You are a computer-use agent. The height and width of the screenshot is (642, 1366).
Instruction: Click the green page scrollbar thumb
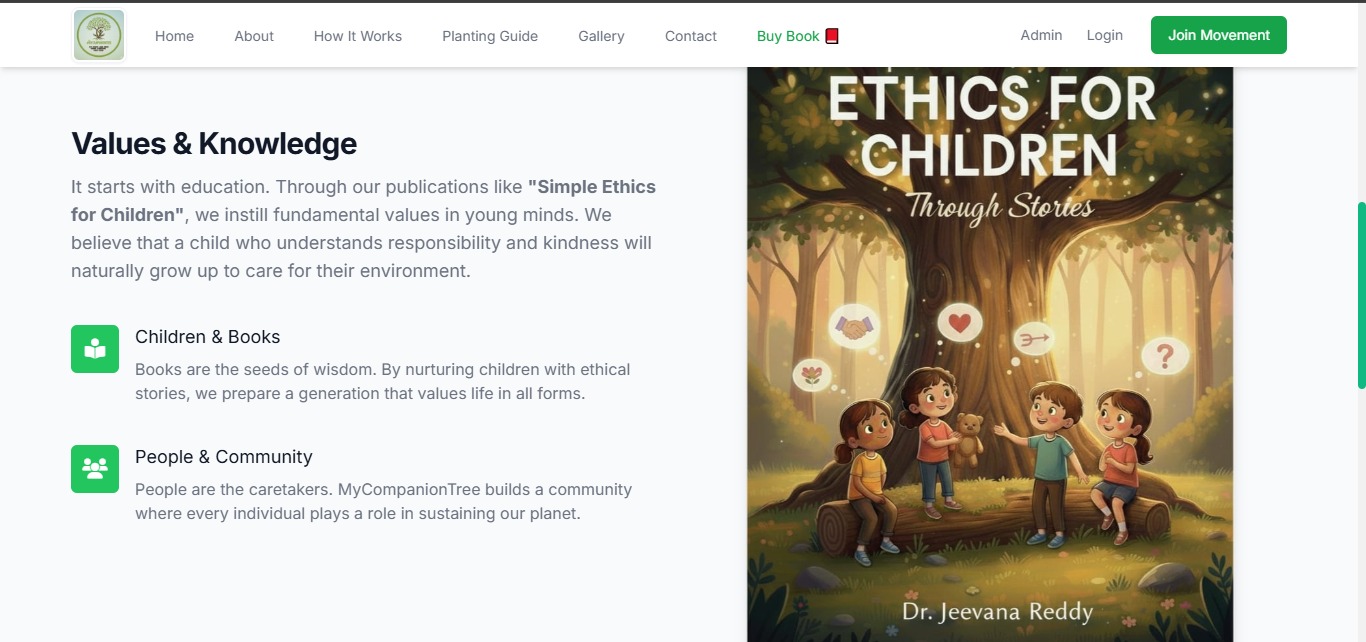click(1361, 295)
